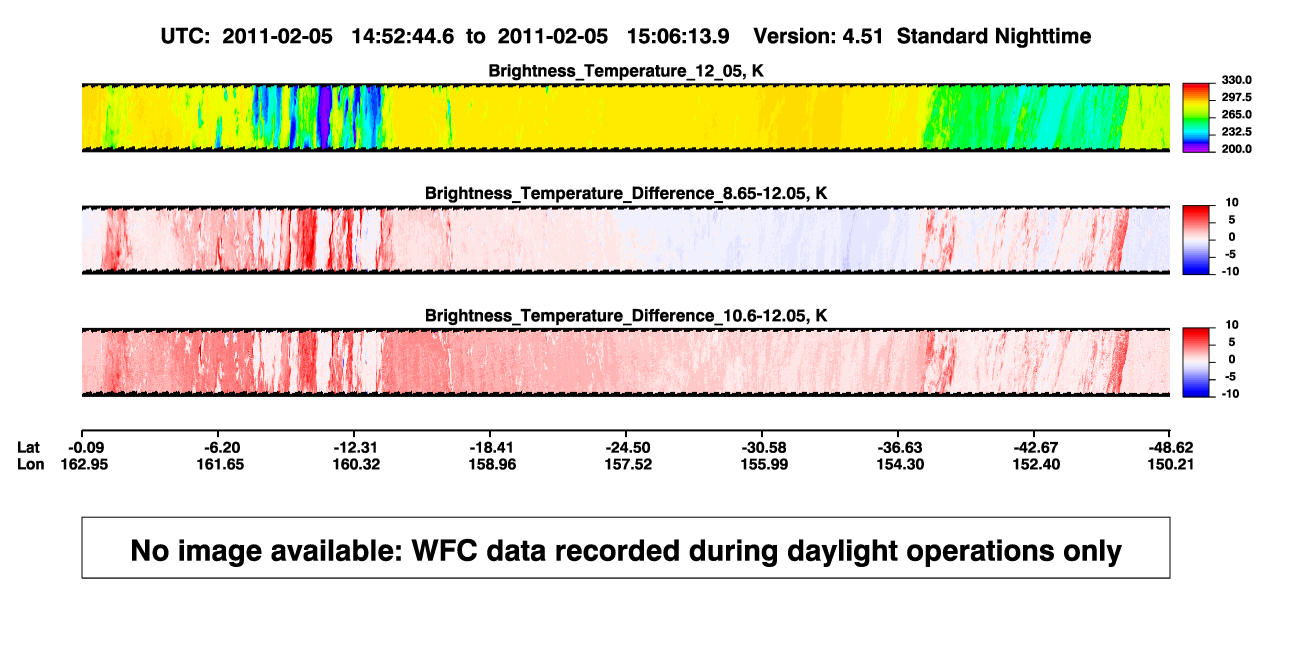Image resolution: width=1300 pixels, height=667 pixels.
Task: Click latitude value -48.62
Action: pyautogui.click(x=1170, y=446)
